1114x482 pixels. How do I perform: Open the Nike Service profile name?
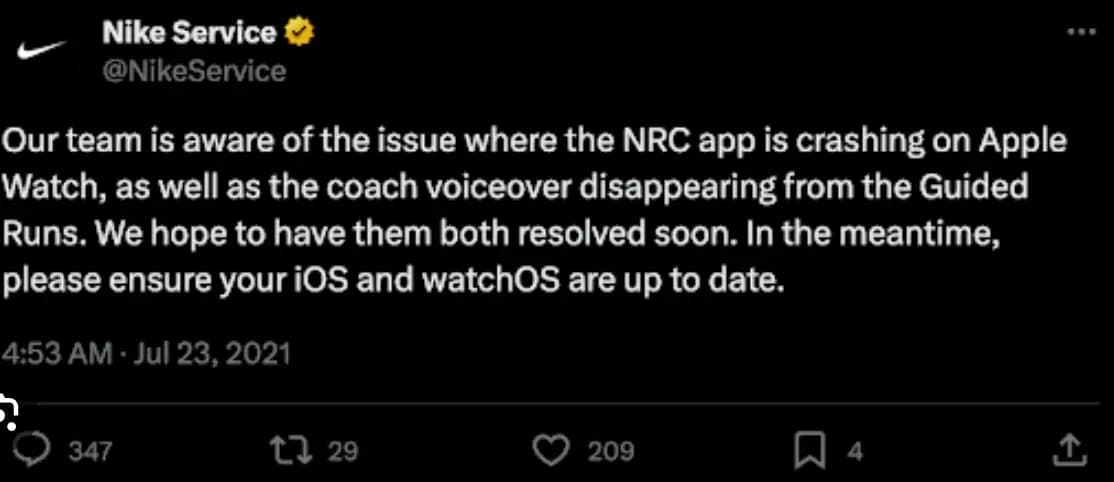(188, 33)
